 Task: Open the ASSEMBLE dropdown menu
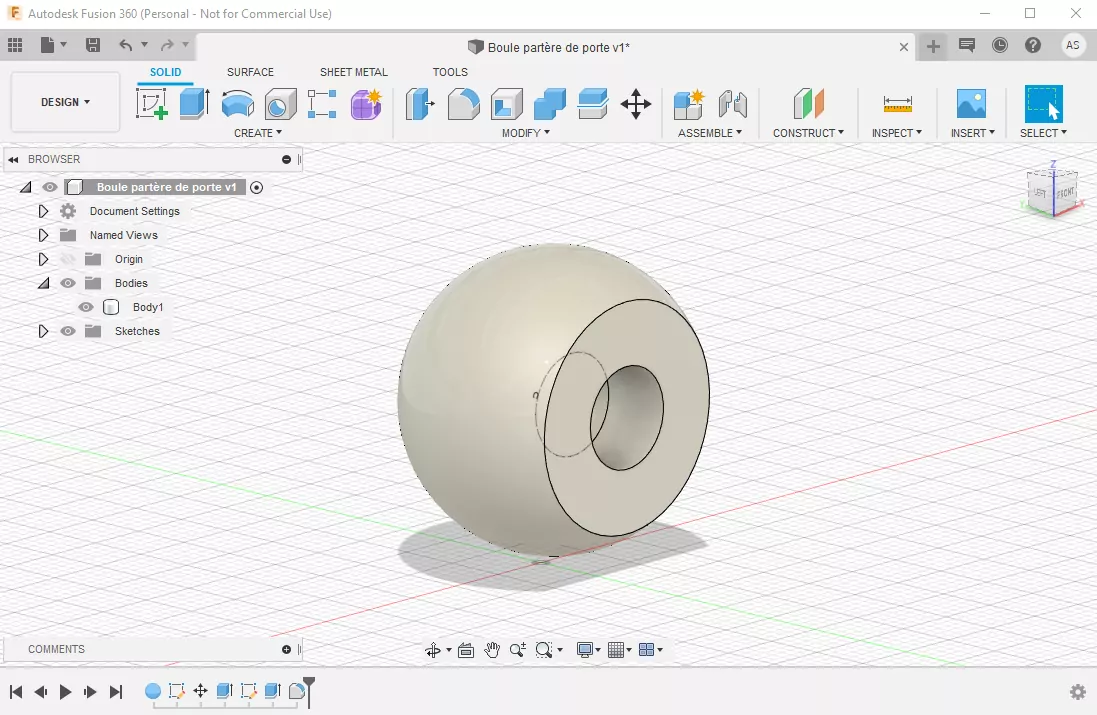point(709,133)
